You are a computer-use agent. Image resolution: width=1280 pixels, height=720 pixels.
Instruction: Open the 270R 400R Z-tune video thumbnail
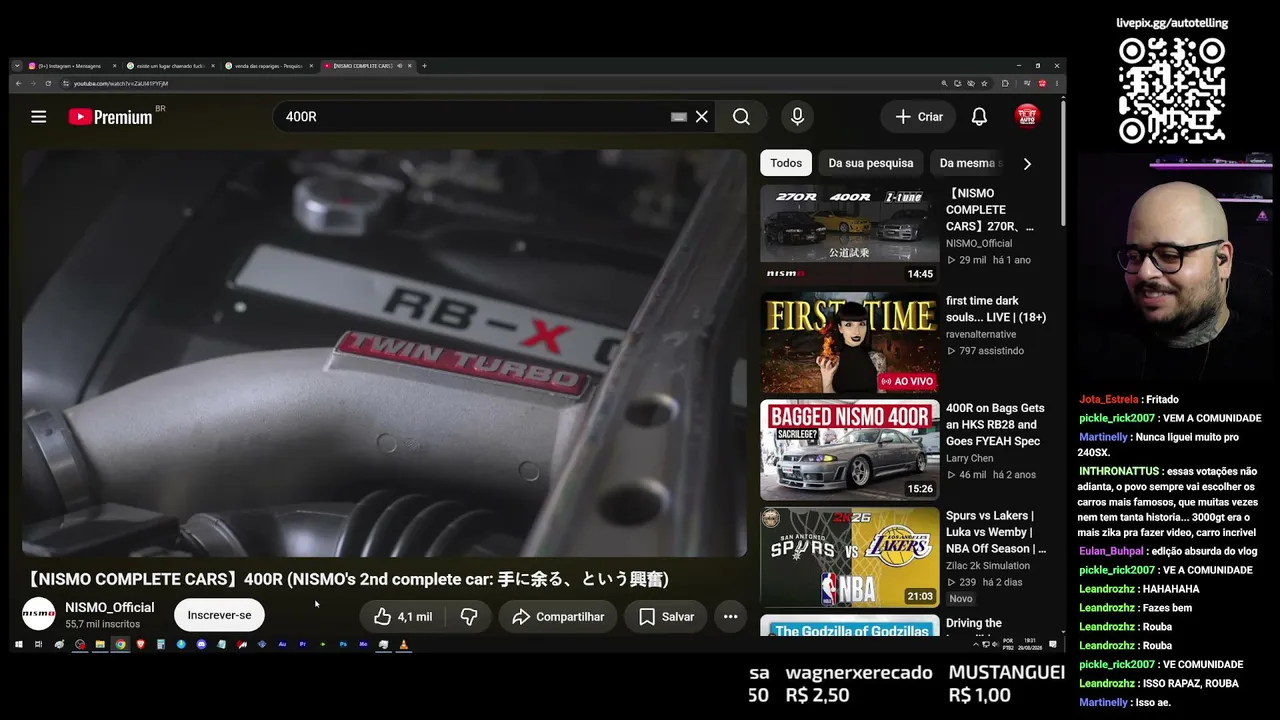point(850,235)
